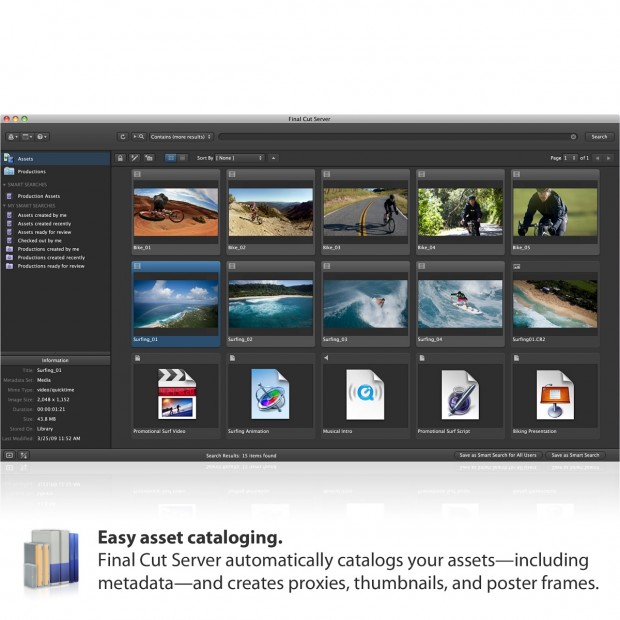The image size is (620, 620).
Task: Click the Bike_05 label text
Action: point(521,248)
